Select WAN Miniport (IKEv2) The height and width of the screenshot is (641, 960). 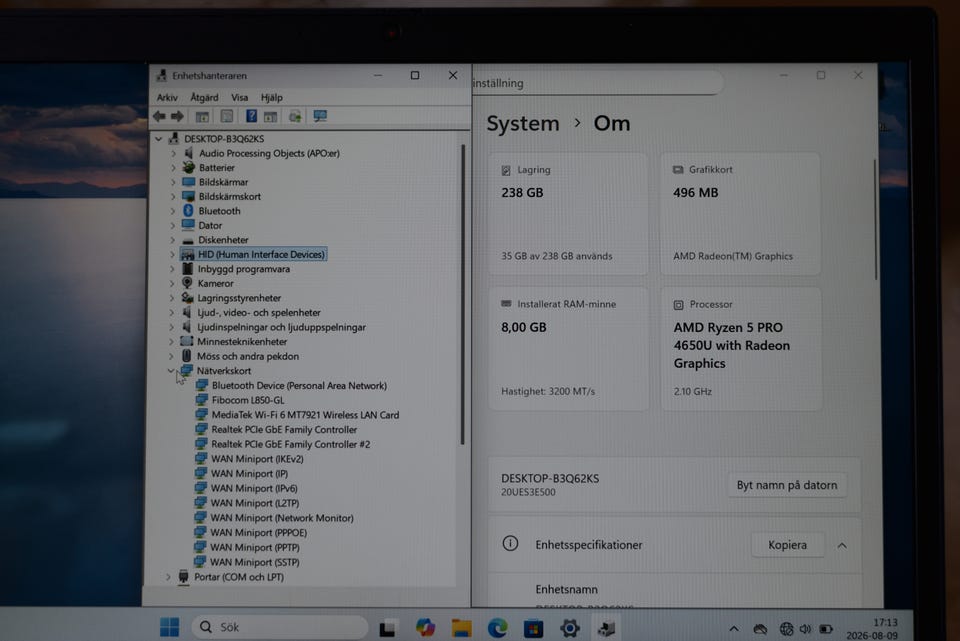(257, 459)
